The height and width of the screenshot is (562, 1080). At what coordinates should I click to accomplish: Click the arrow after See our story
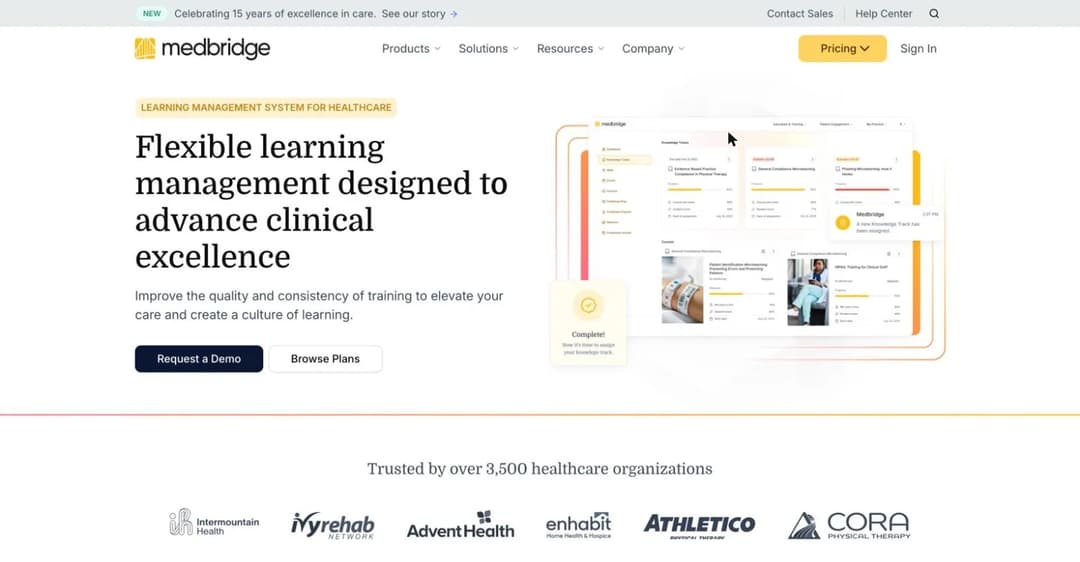tap(454, 14)
